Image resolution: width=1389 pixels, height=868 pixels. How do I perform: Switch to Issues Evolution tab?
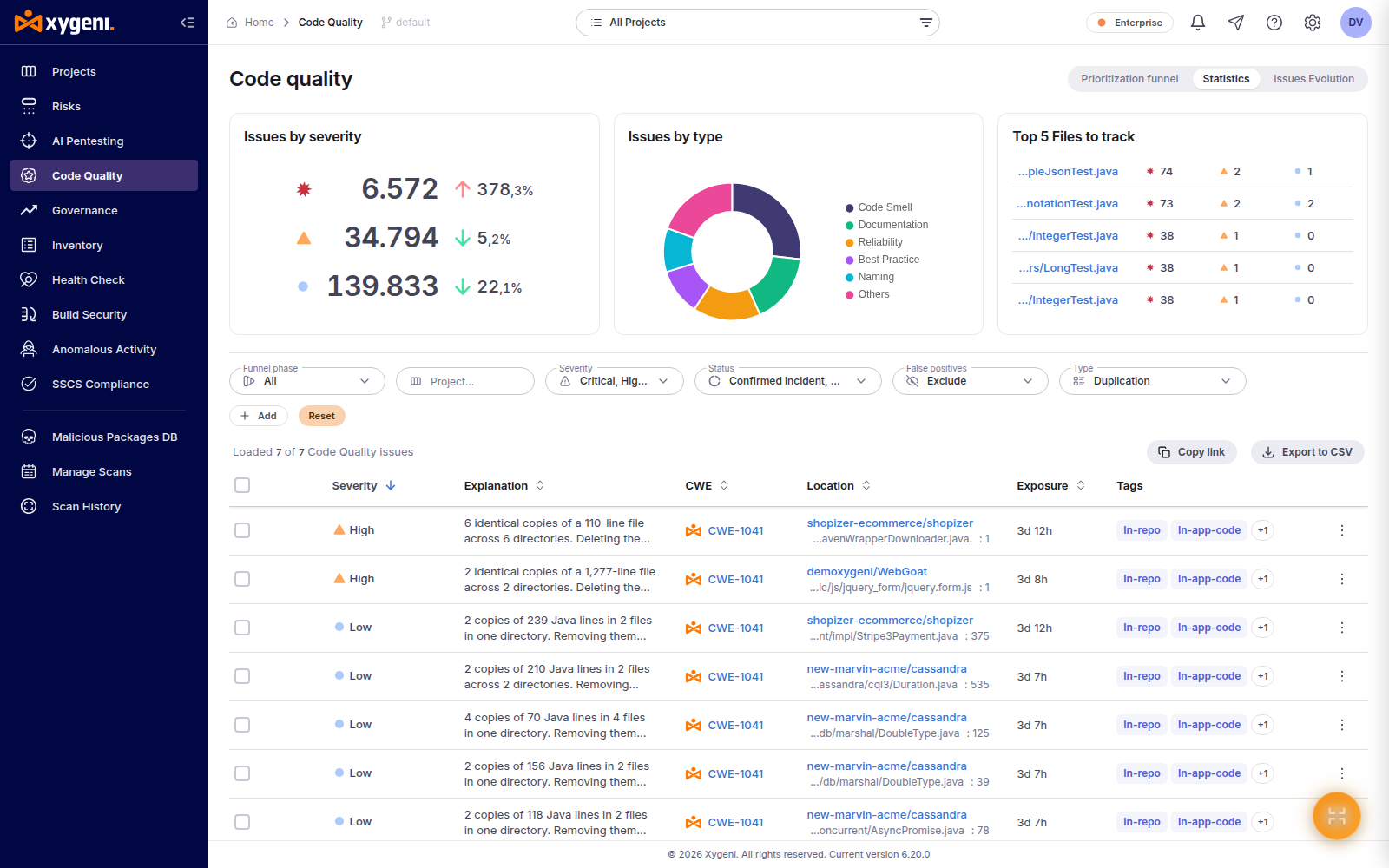1313,79
